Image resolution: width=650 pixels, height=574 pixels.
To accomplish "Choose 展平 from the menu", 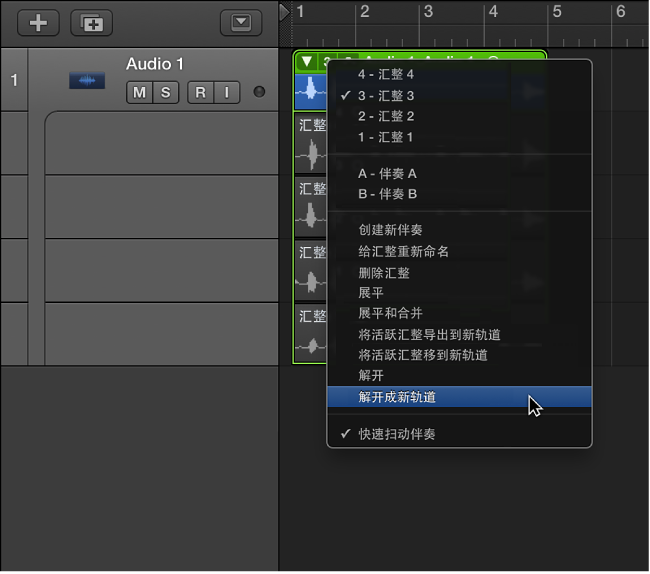I will click(x=459, y=293).
